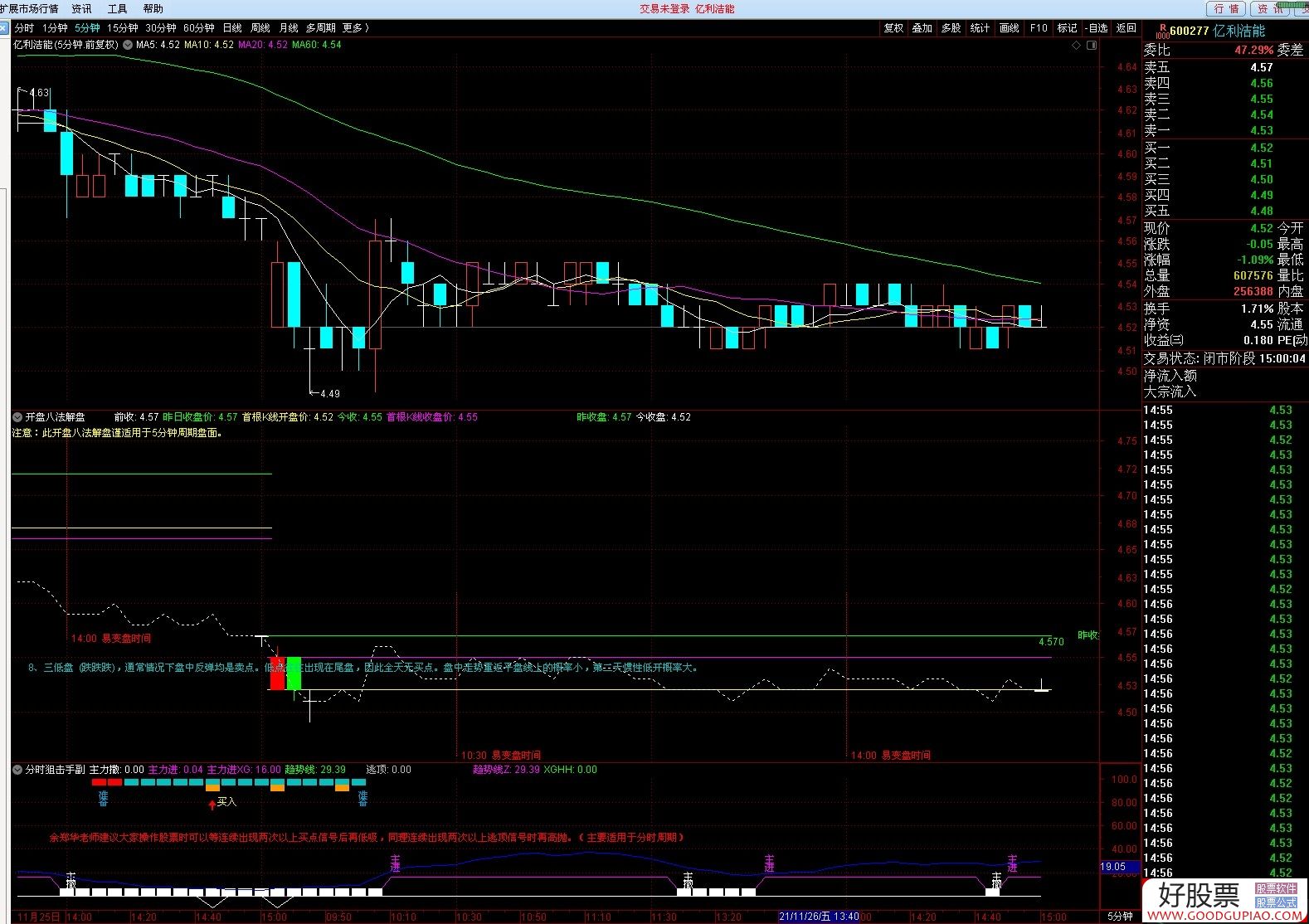Open the 扩展市场行情 menu

click(x=29, y=8)
